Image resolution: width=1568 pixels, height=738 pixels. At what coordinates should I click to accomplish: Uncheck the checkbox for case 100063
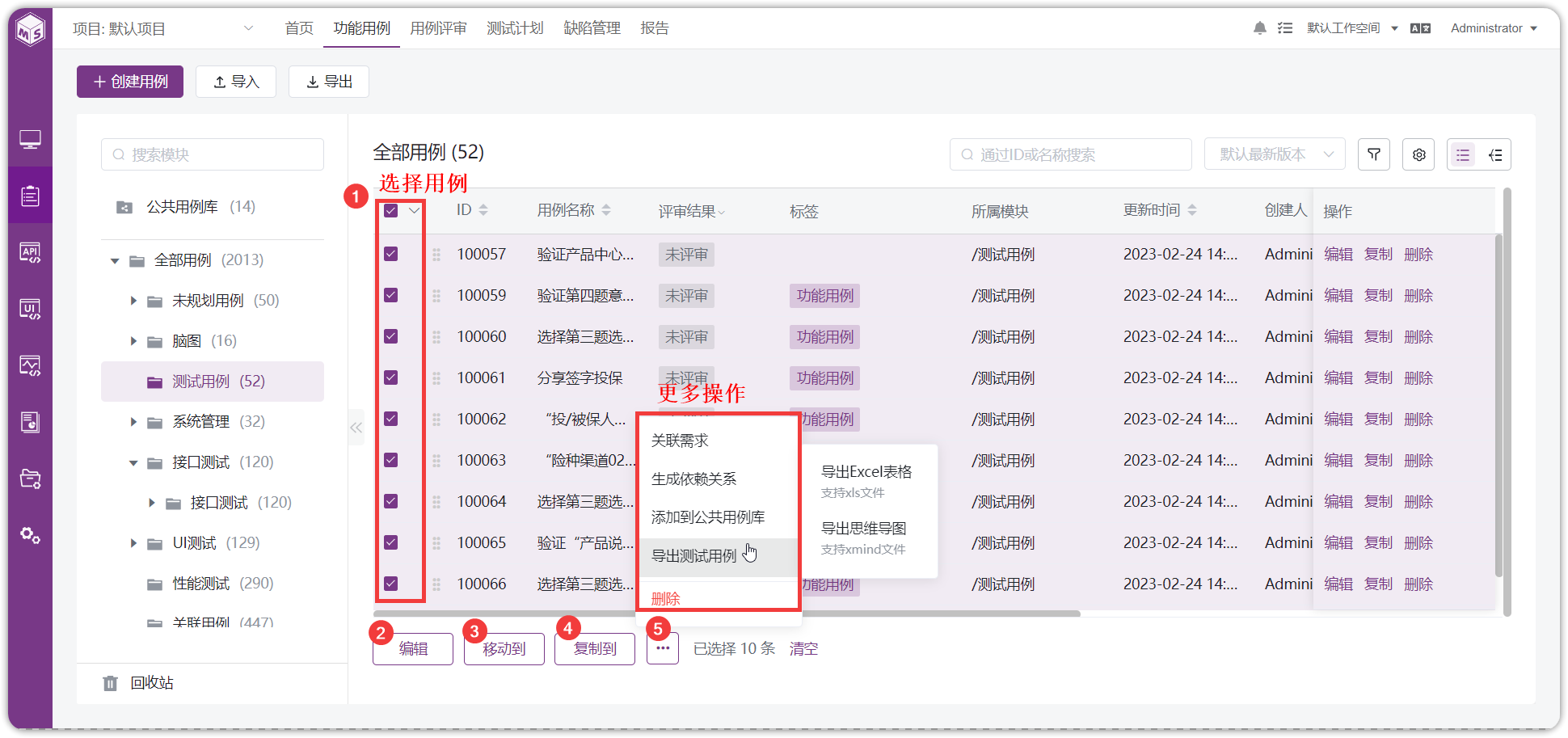coord(391,460)
